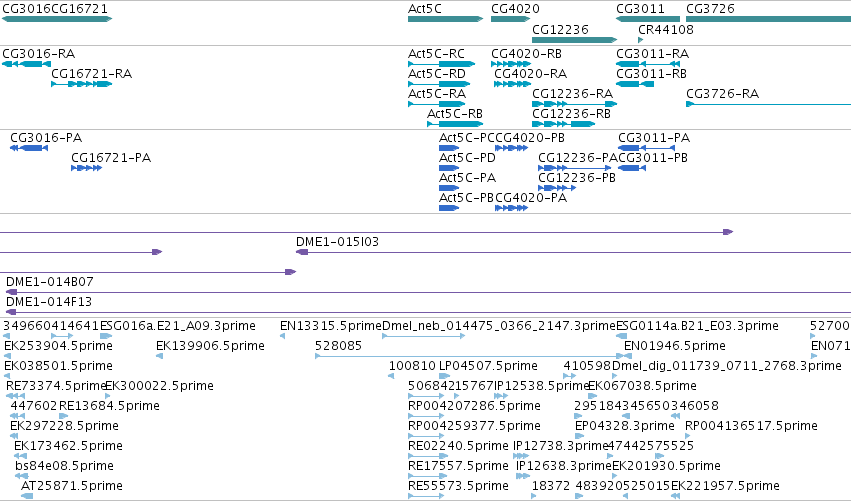
Task: Select the 528085 EST feature
Action: (x=469, y=357)
